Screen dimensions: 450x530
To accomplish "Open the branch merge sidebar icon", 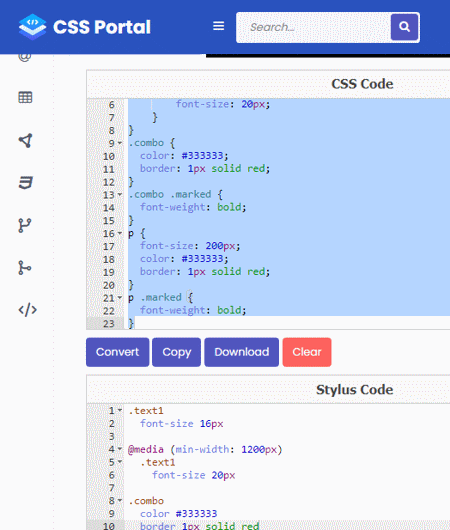I will tap(25, 268).
